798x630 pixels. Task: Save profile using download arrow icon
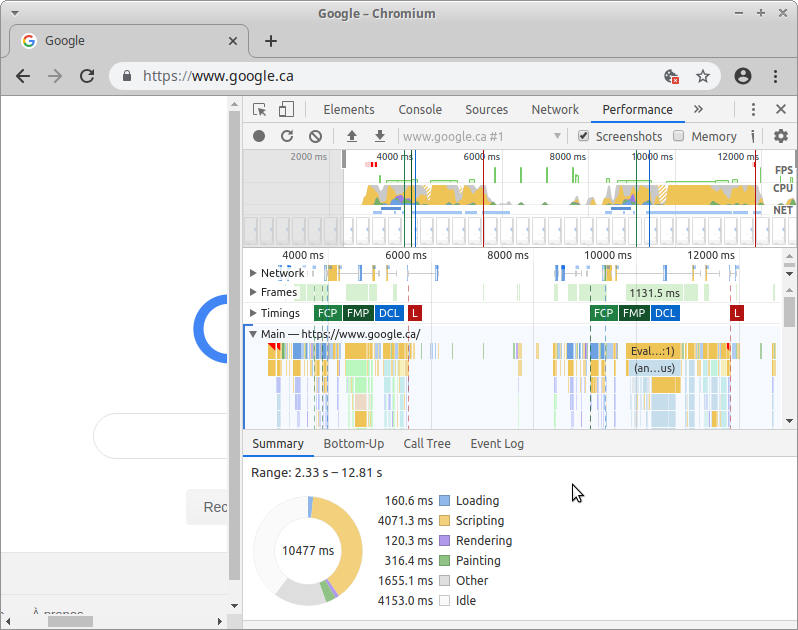coord(380,136)
